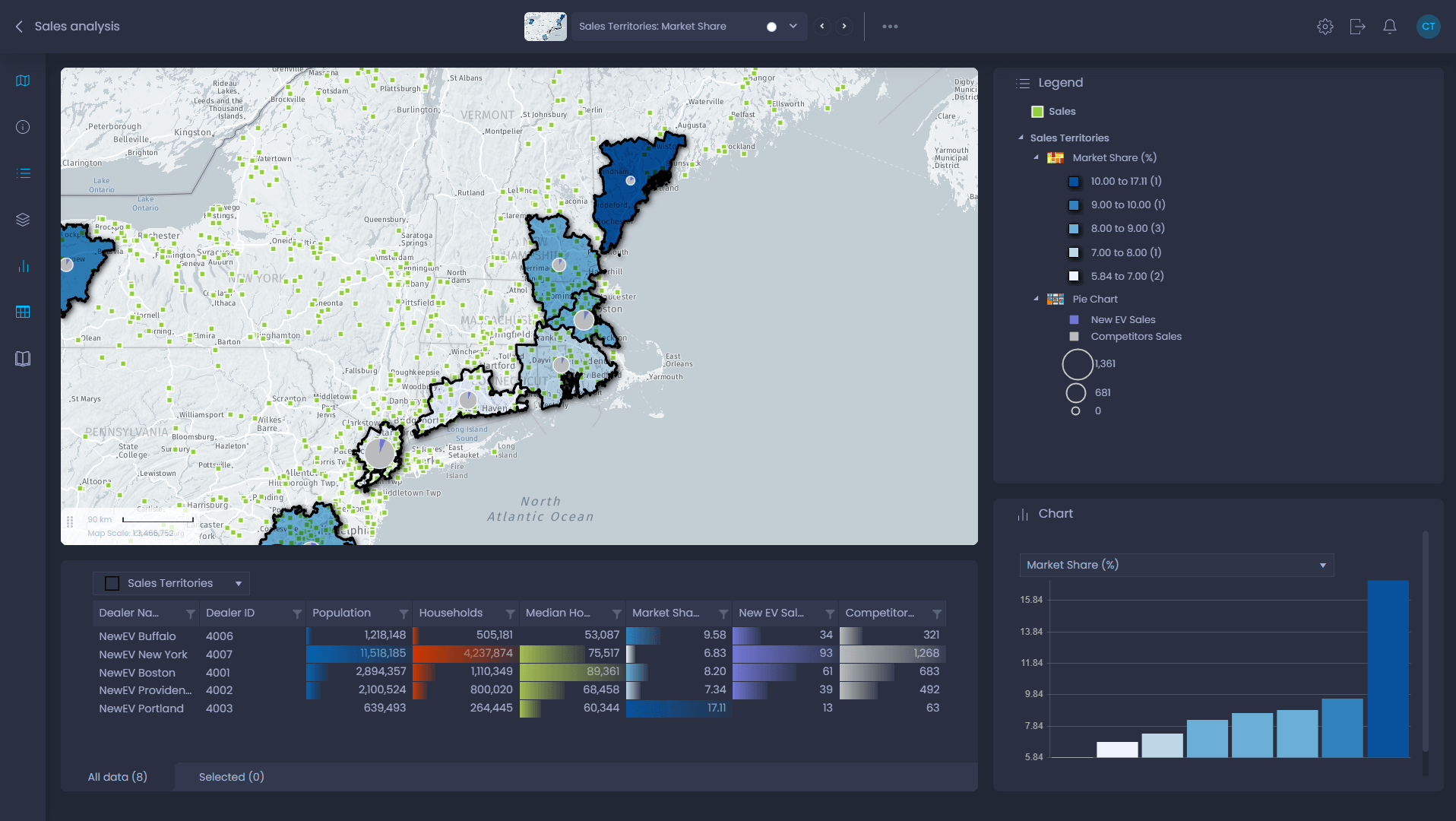
Task: Expand the bookmark selector chevron
Action: 793,27
